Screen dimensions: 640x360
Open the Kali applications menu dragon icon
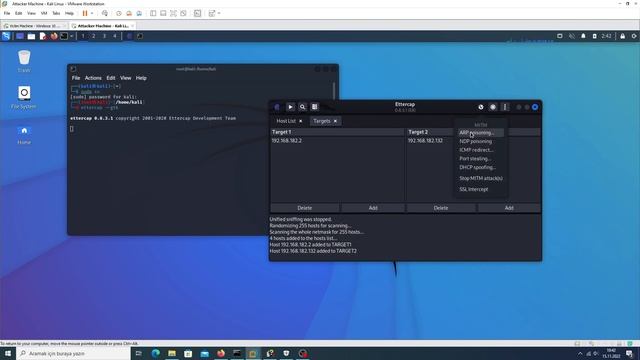pos(6,36)
